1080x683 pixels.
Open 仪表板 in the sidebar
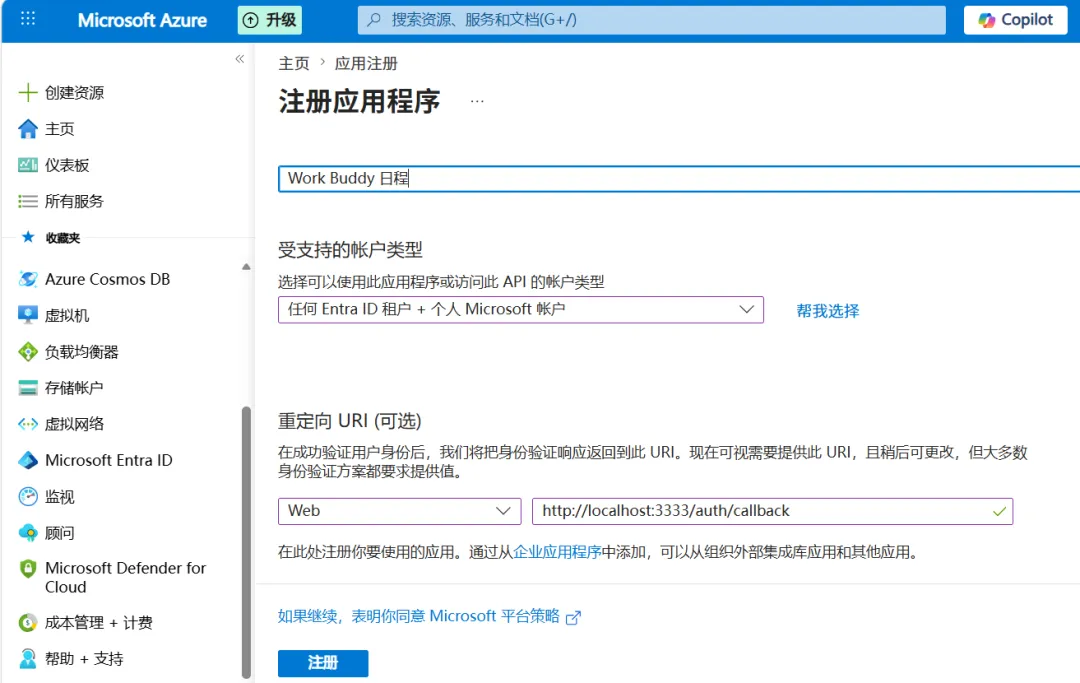(67, 165)
